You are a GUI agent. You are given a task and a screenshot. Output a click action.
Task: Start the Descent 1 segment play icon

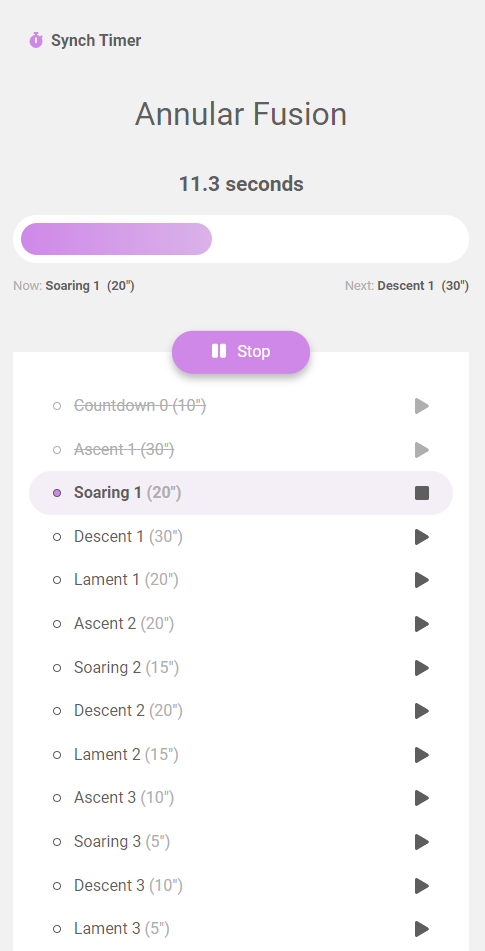pos(422,537)
